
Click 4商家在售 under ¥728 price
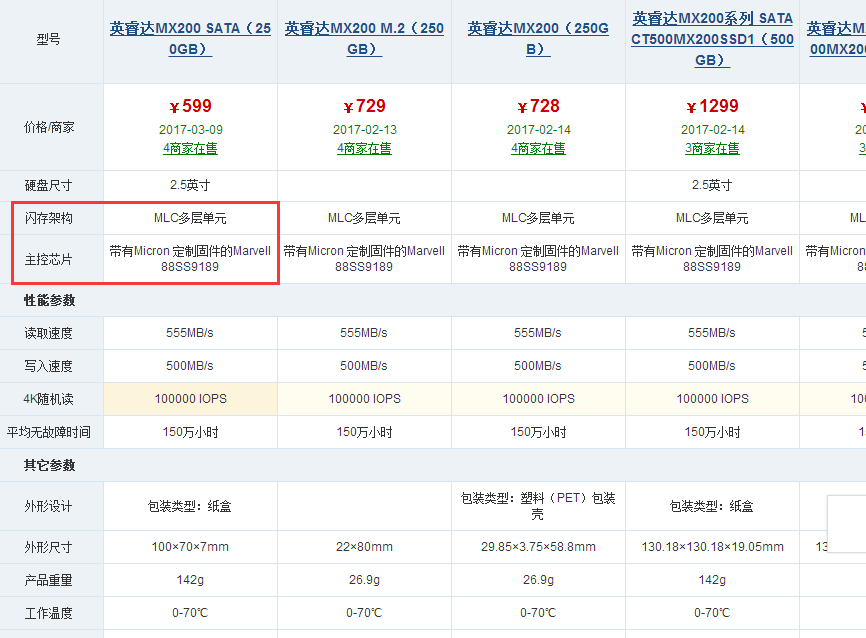[538, 149]
